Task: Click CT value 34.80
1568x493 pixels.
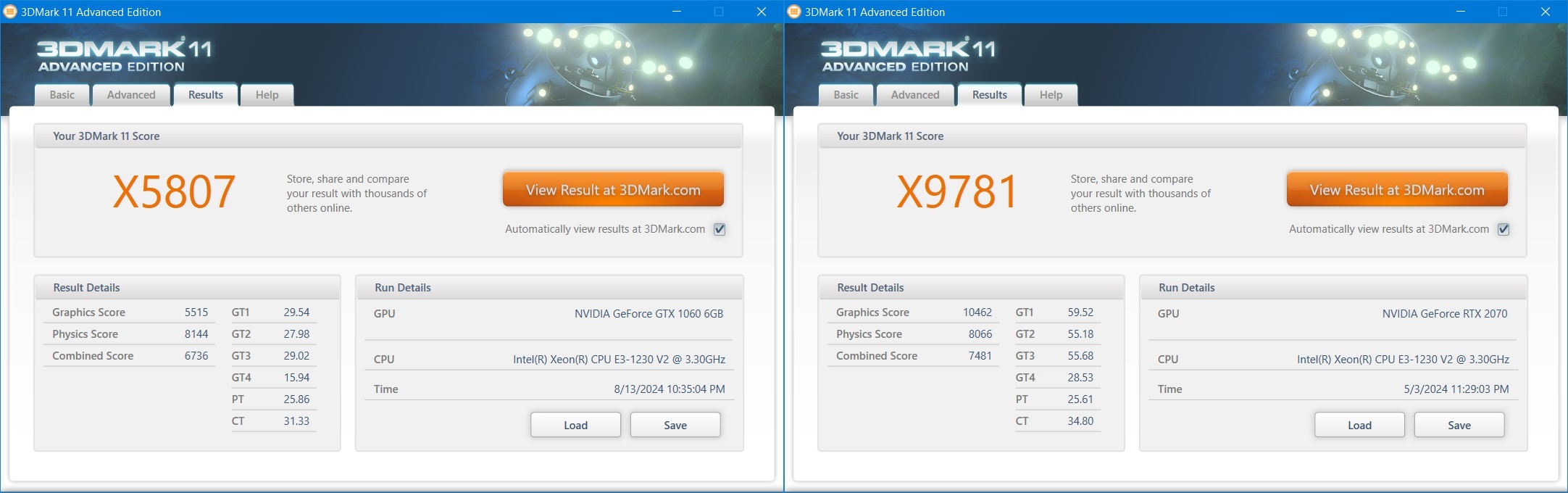Action: (1080, 421)
